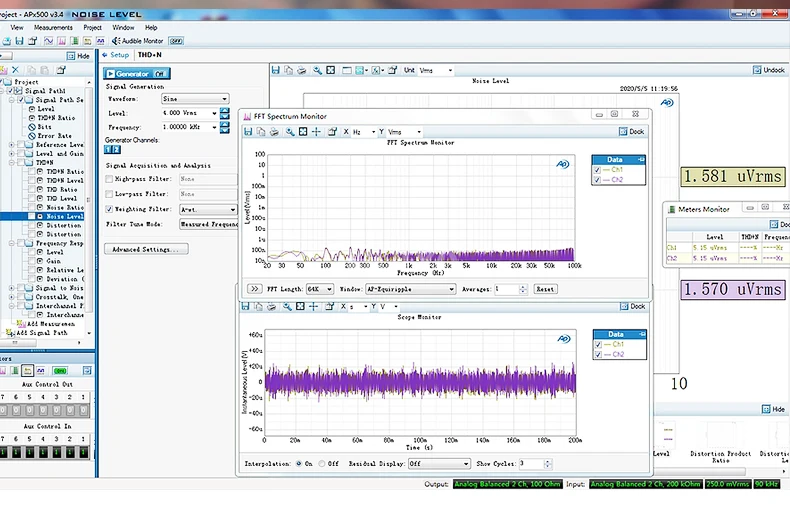Click the crosshair cursor icon in FFT toolbar

(316, 132)
